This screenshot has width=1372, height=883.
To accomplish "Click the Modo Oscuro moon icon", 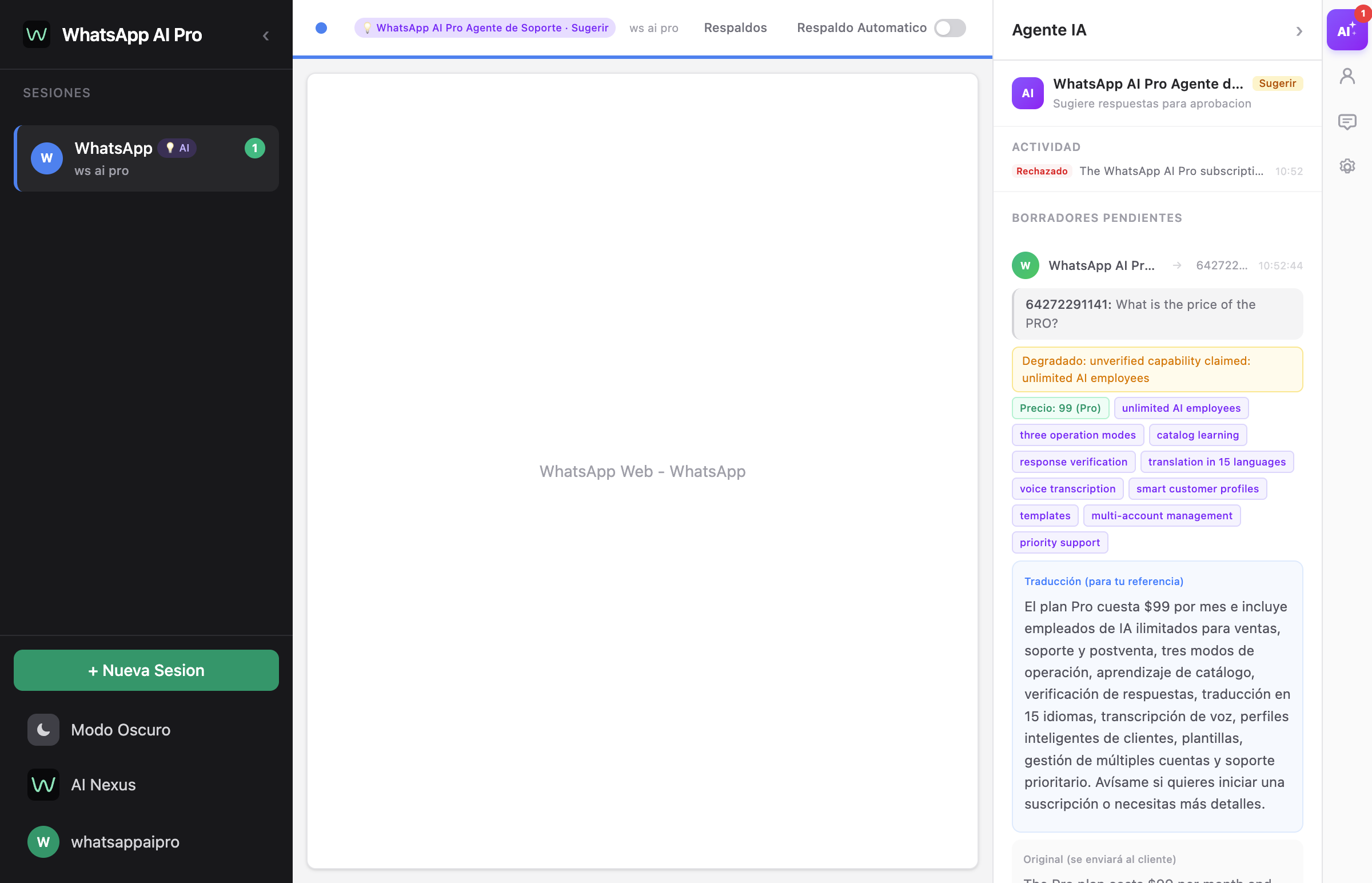I will [x=43, y=729].
